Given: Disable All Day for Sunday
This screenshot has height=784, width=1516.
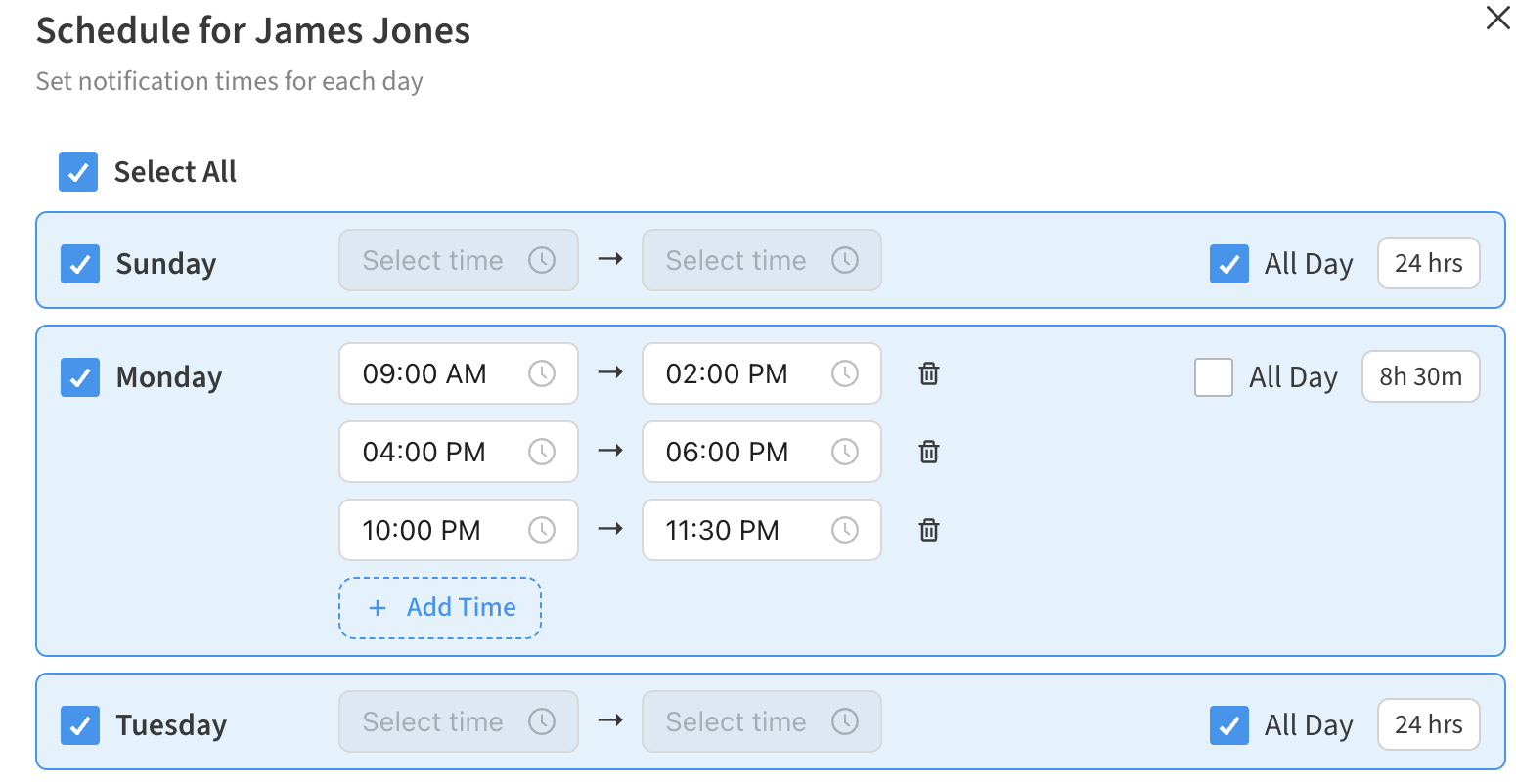Looking at the screenshot, I should (x=1229, y=264).
